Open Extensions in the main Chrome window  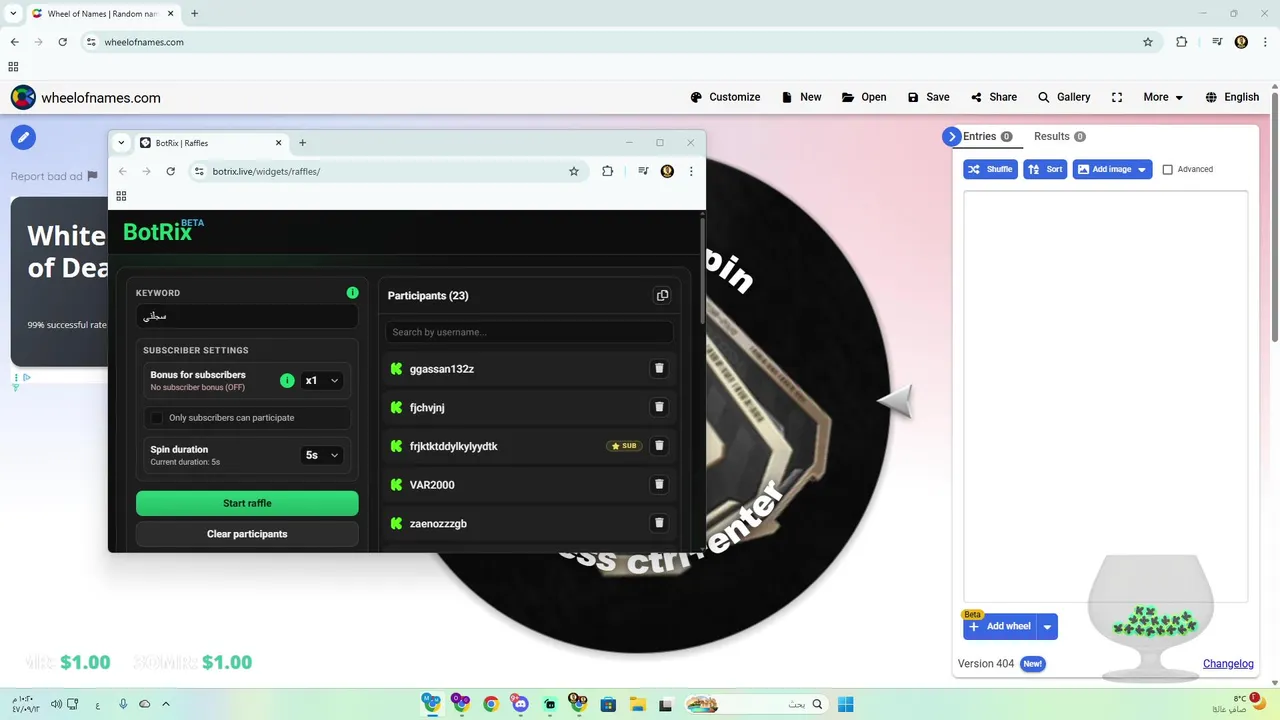(1181, 42)
